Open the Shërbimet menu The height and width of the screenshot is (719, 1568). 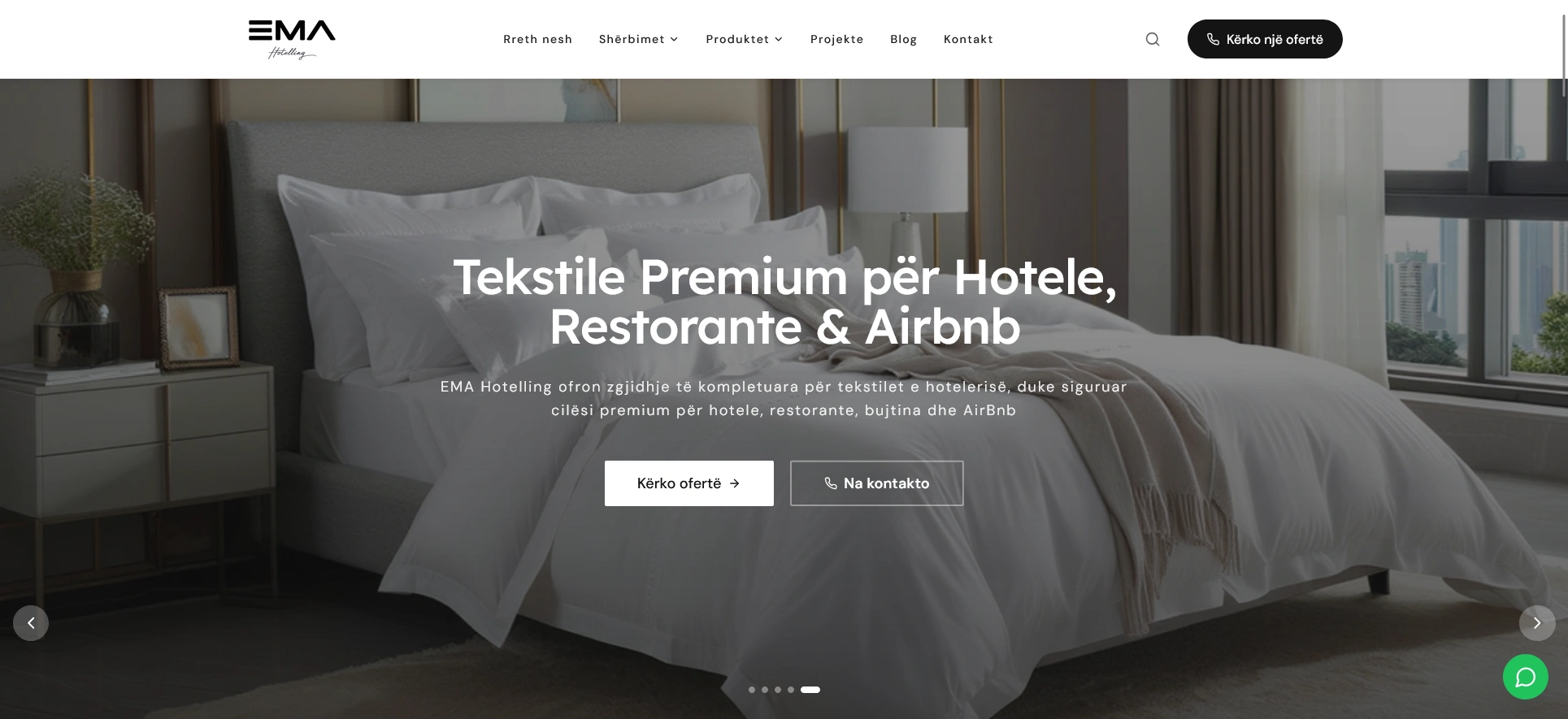pos(632,39)
